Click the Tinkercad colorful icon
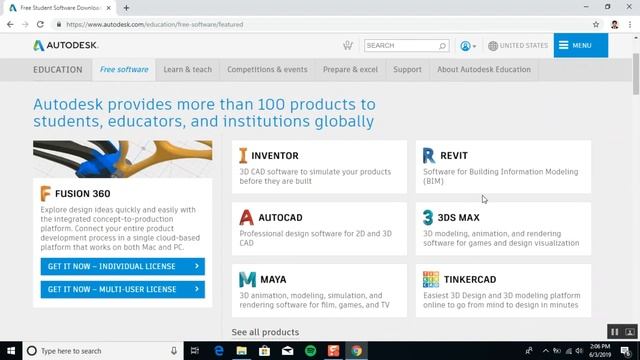640x360 pixels. pyautogui.click(x=431, y=280)
